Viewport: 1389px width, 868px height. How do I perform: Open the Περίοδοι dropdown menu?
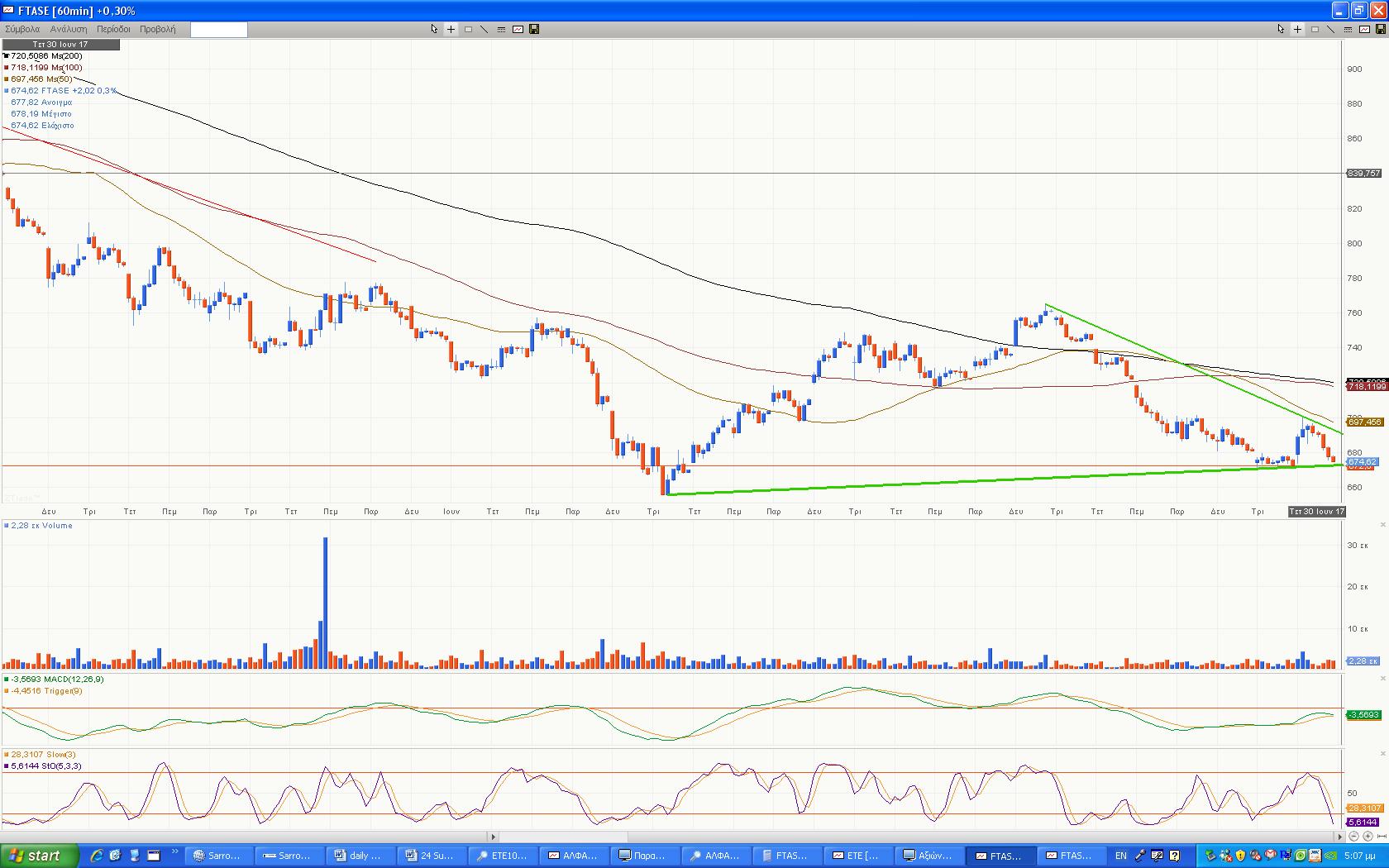(x=113, y=29)
